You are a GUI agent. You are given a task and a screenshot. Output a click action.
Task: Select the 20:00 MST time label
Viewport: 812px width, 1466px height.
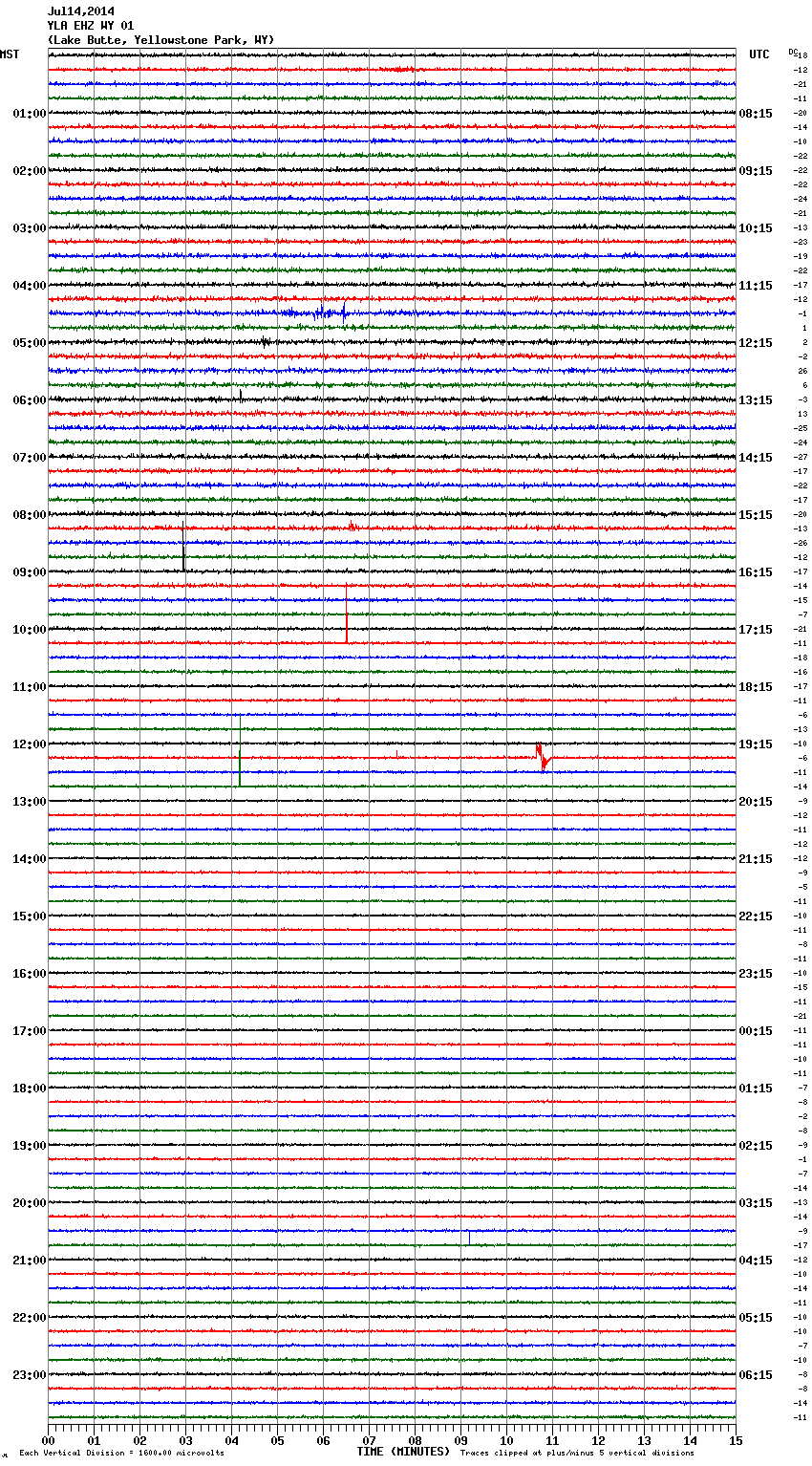click(30, 1203)
